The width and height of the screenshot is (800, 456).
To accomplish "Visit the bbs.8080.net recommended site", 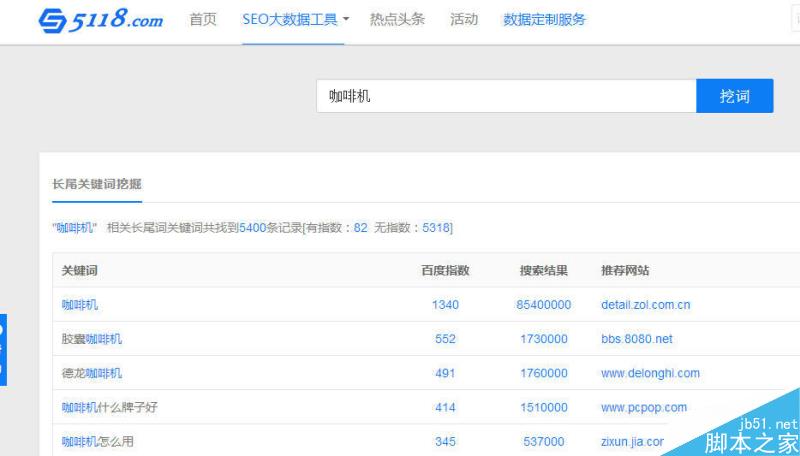I will coord(636,339).
